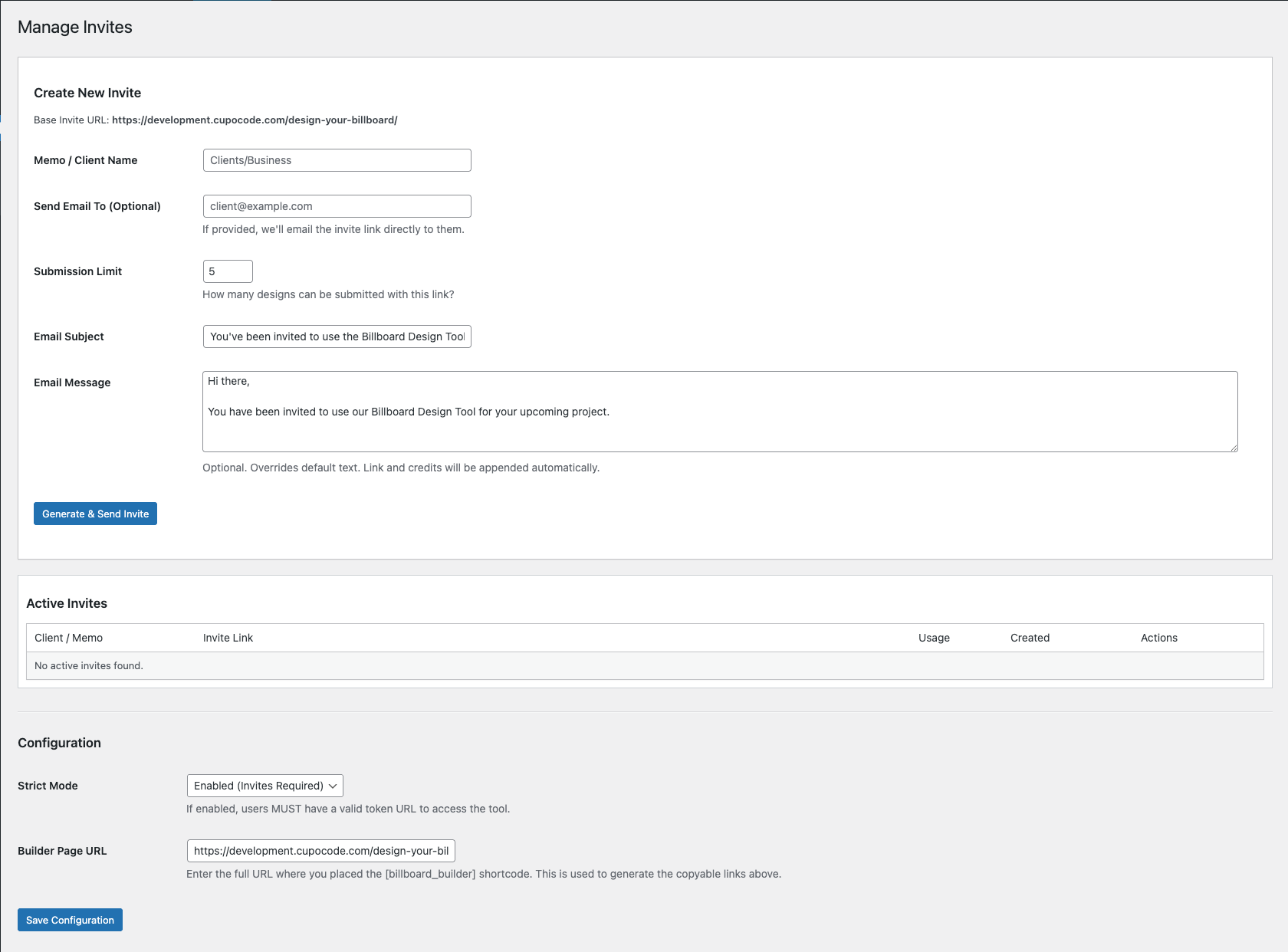Screen dimensions: 1288x952
Task: Grab the Email Message textarea resize handle
Action: [1233, 448]
